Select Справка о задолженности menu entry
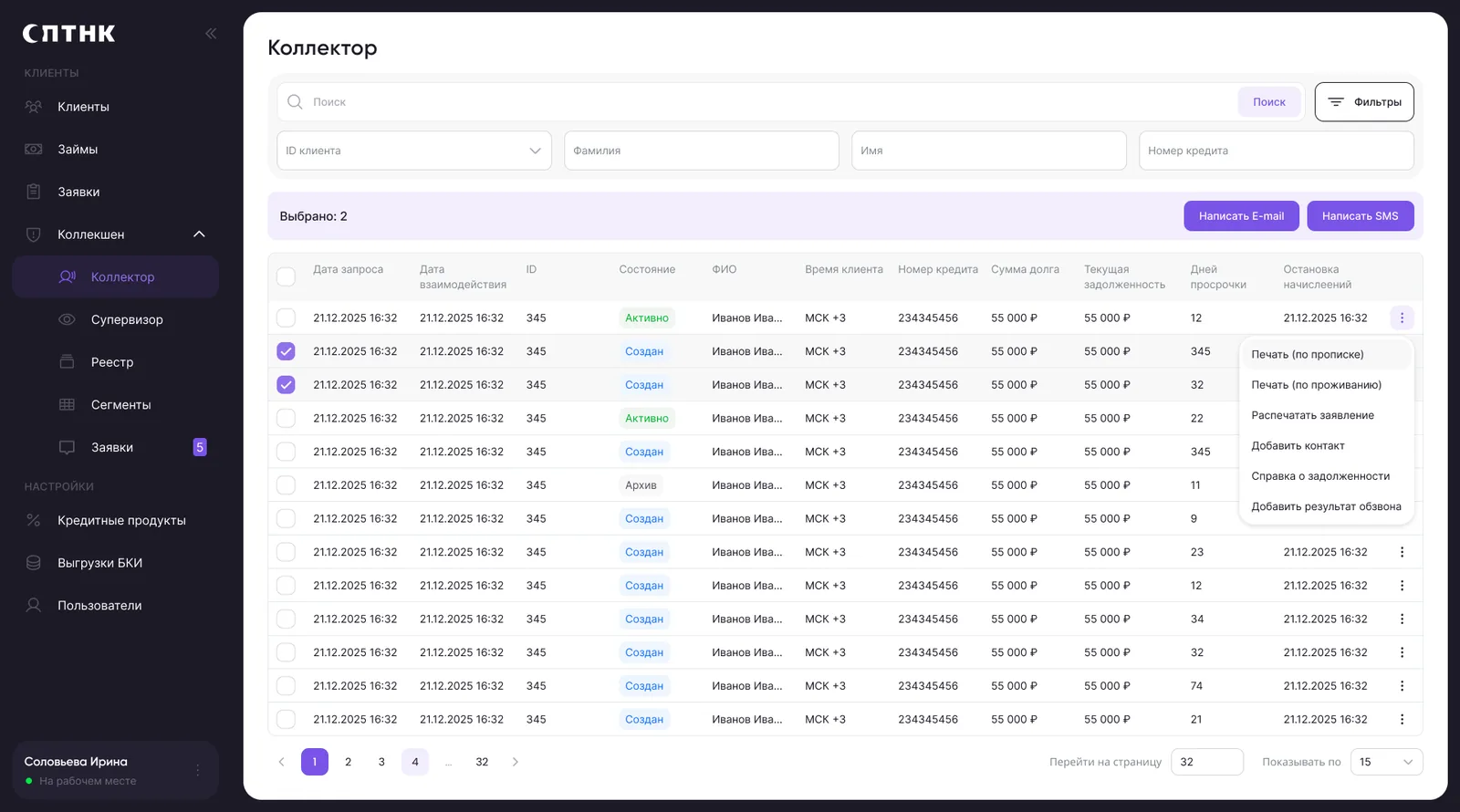The height and width of the screenshot is (812, 1460). [1326, 476]
